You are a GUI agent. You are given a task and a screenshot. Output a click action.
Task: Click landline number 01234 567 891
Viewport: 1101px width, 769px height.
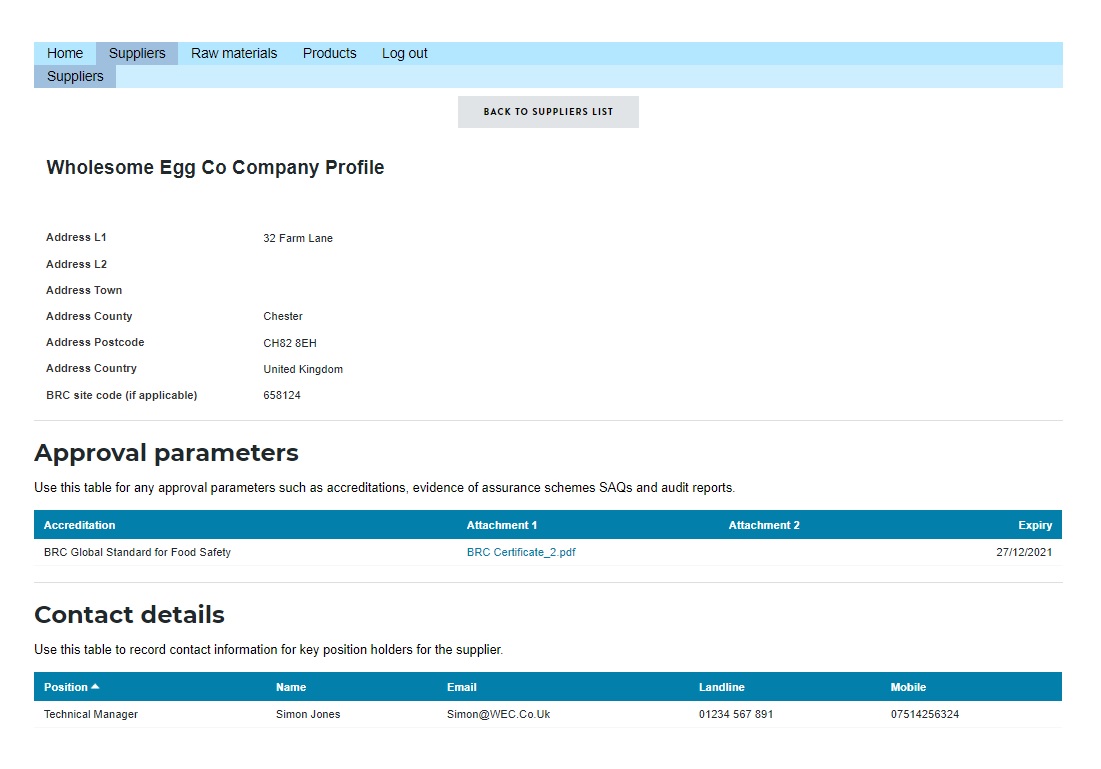(x=736, y=714)
